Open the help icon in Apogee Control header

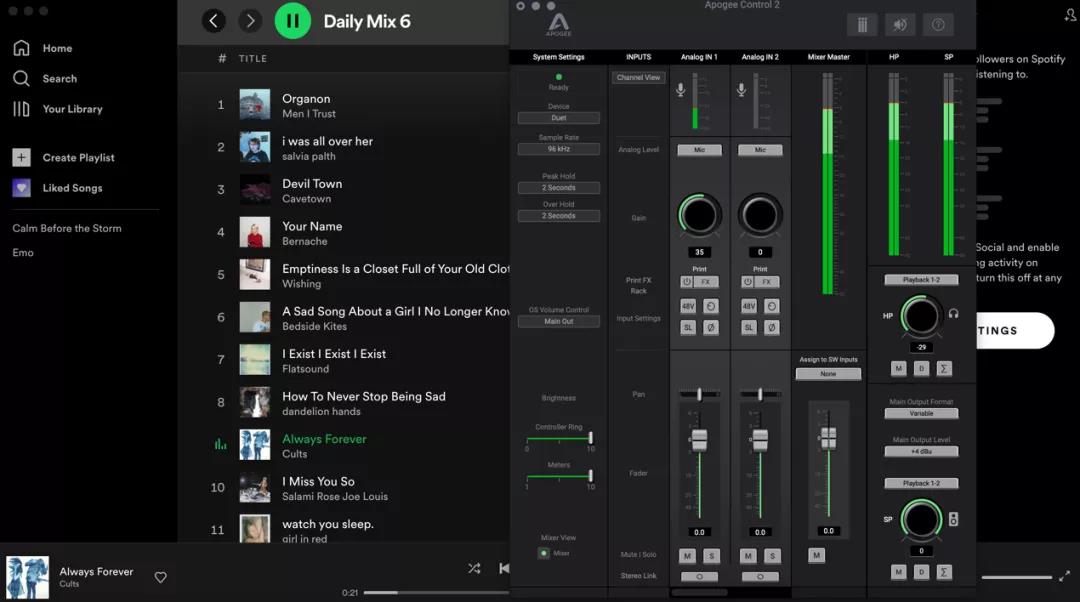point(938,25)
